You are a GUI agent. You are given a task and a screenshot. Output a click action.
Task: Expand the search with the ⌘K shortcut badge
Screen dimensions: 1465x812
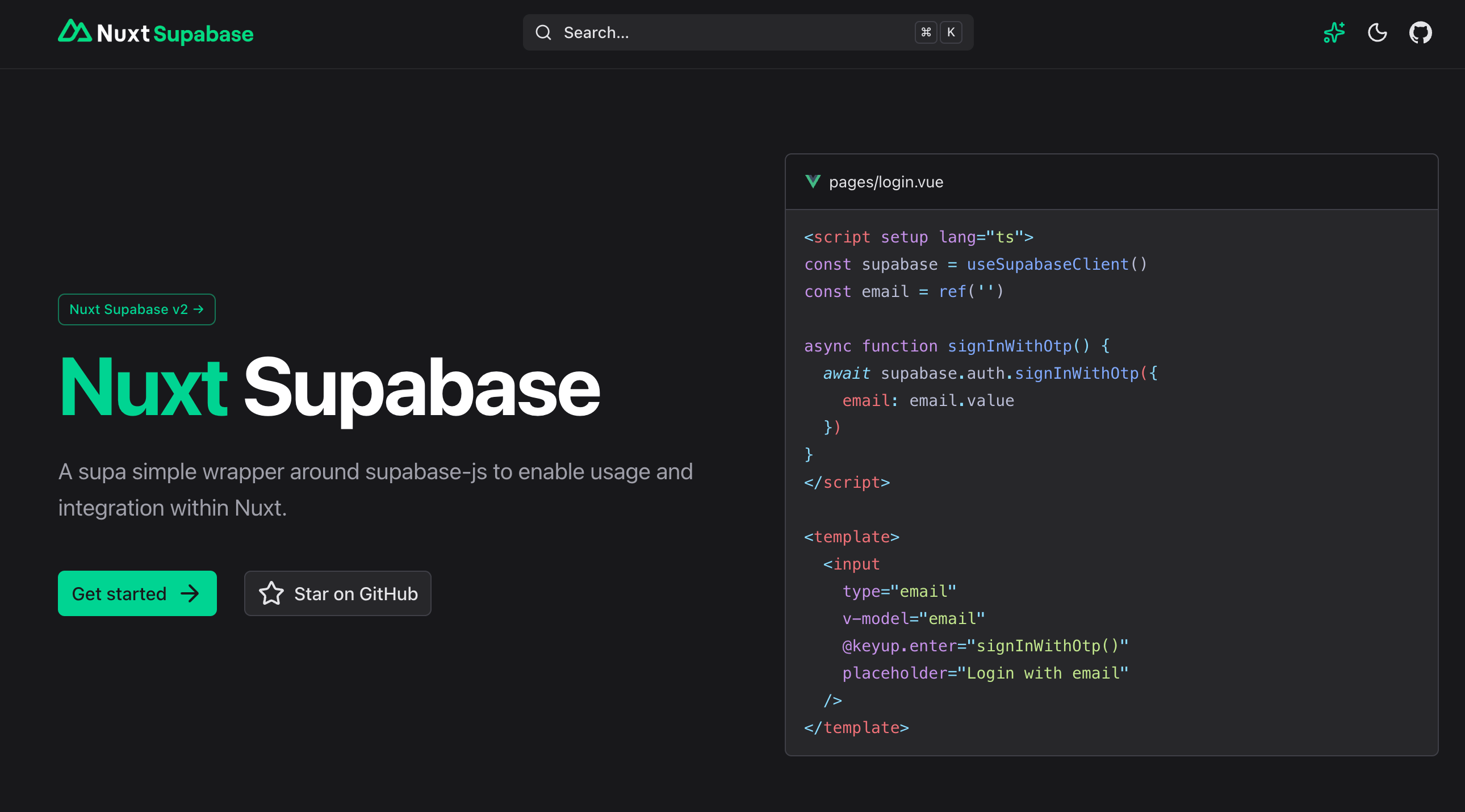pos(926,32)
